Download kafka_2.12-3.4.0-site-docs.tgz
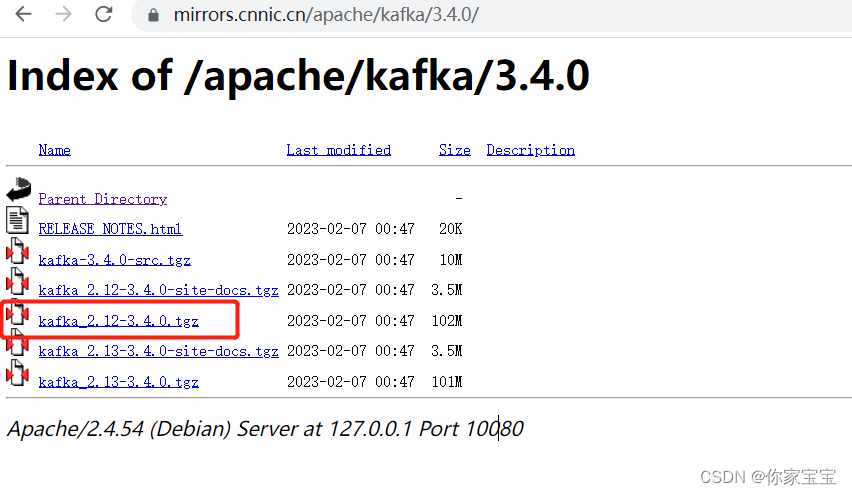Screen dimensions: 852x495 (x=159, y=290)
